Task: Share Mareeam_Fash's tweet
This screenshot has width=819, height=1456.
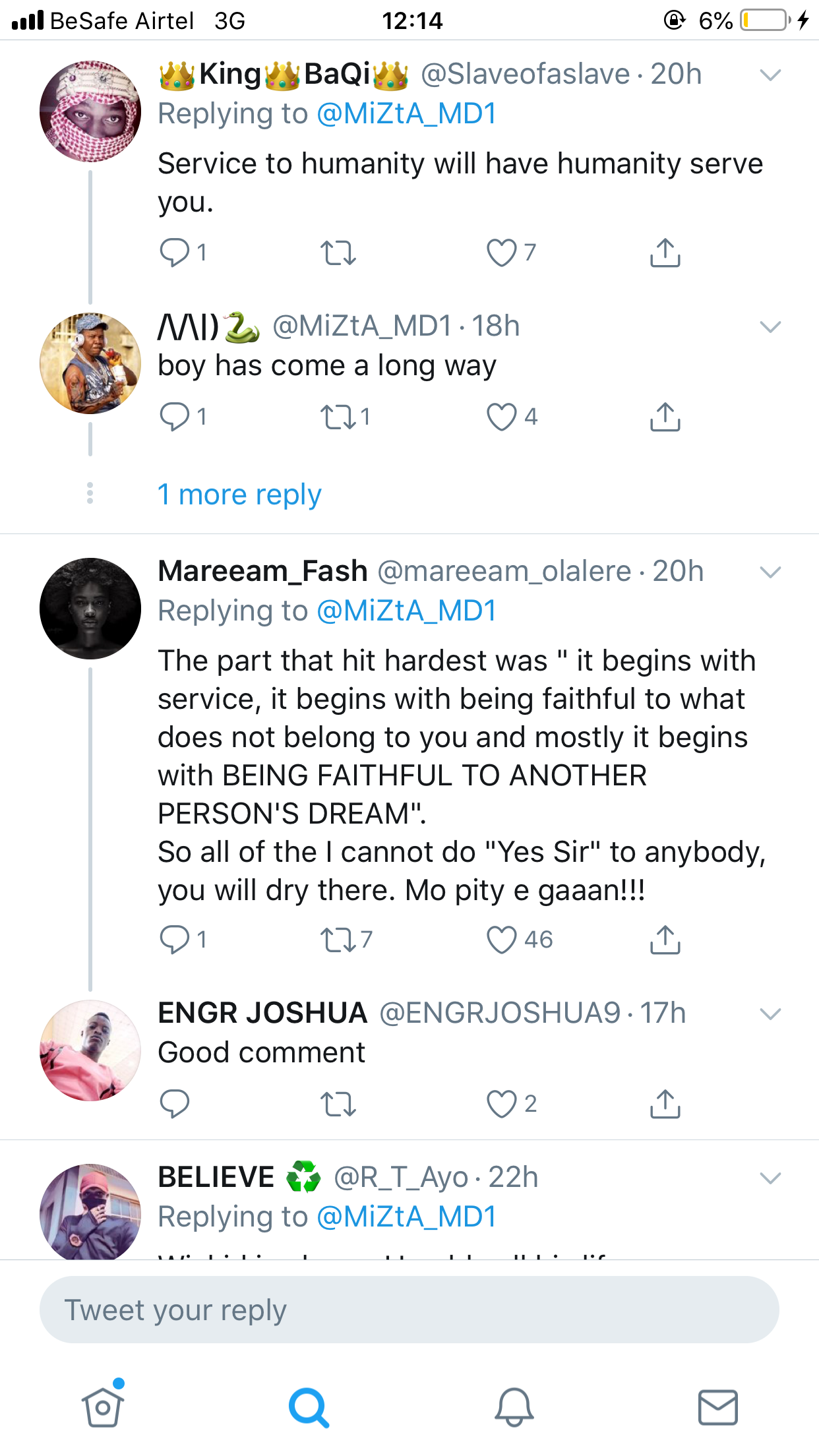Action: (665, 940)
